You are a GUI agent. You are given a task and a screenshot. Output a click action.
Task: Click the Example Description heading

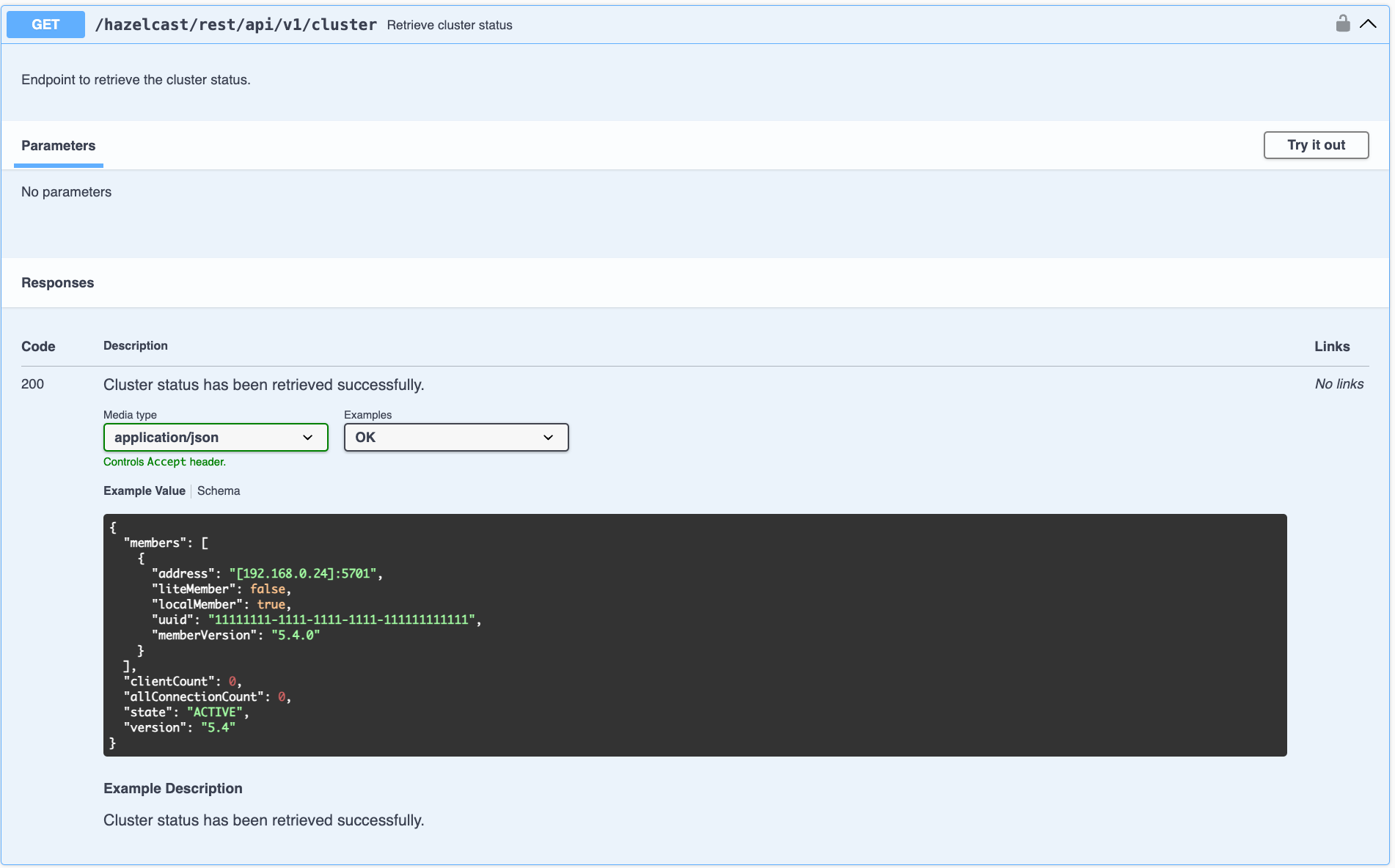click(x=173, y=788)
